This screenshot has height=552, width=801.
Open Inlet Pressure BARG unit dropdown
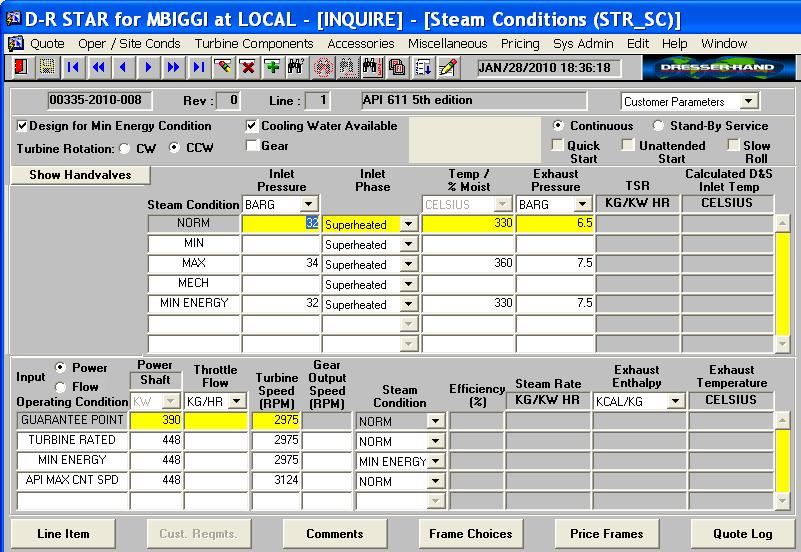(x=309, y=204)
